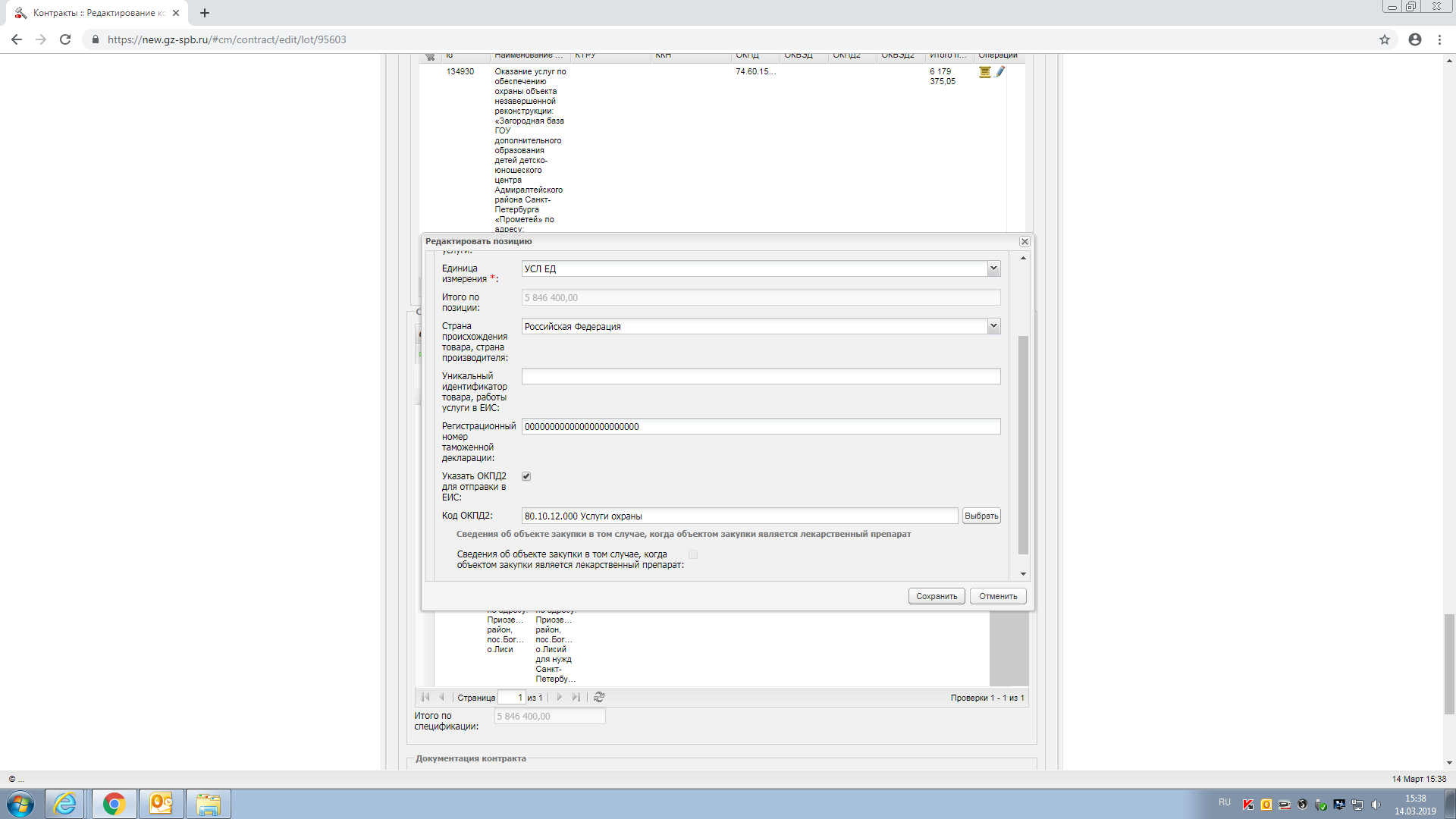This screenshot has width=1456, height=819.
Task: Click the browser forward arrow
Action: (x=41, y=39)
